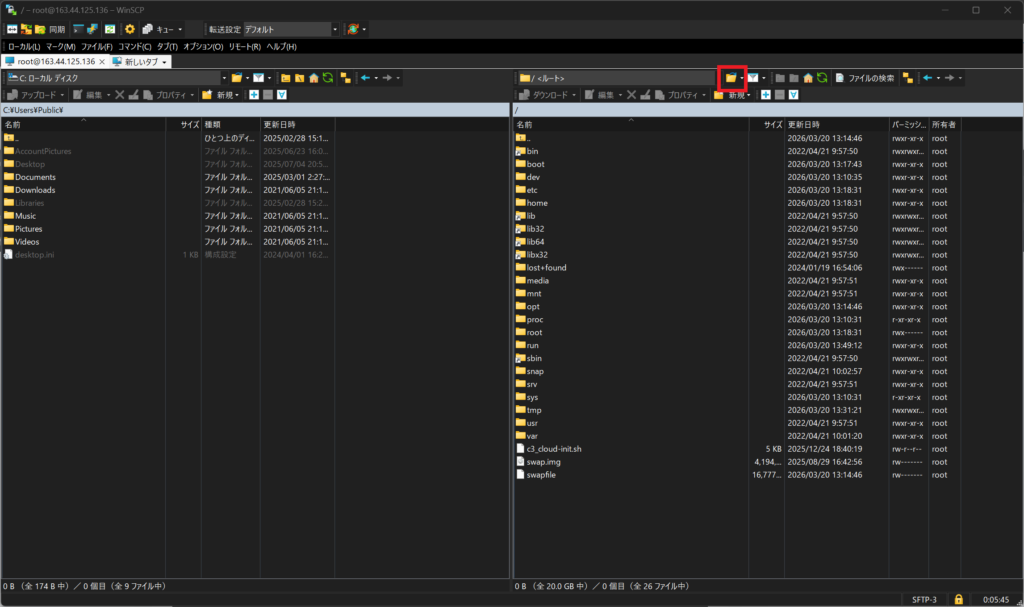Open directory icon in the remote panel toolbar
This screenshot has width=1024, height=607.
pyautogui.click(x=731, y=77)
